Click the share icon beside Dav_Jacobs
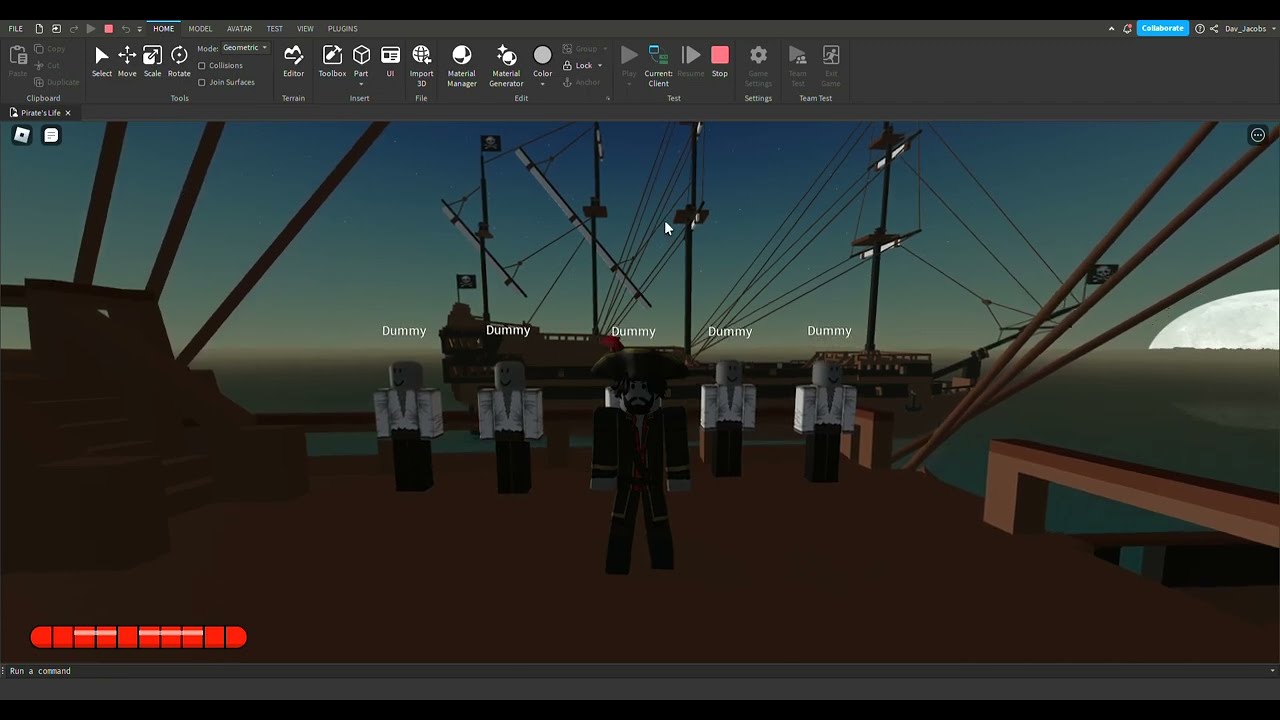Image resolution: width=1280 pixels, height=720 pixels. click(x=1214, y=29)
